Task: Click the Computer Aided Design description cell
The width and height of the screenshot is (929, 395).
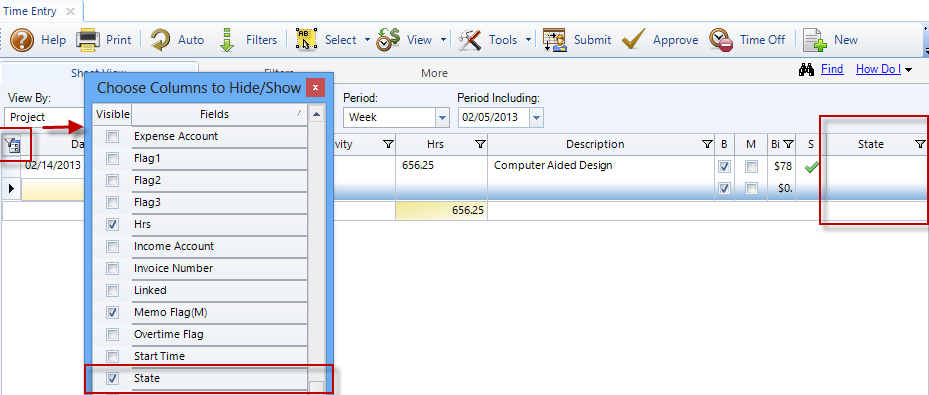Action: [x=600, y=166]
